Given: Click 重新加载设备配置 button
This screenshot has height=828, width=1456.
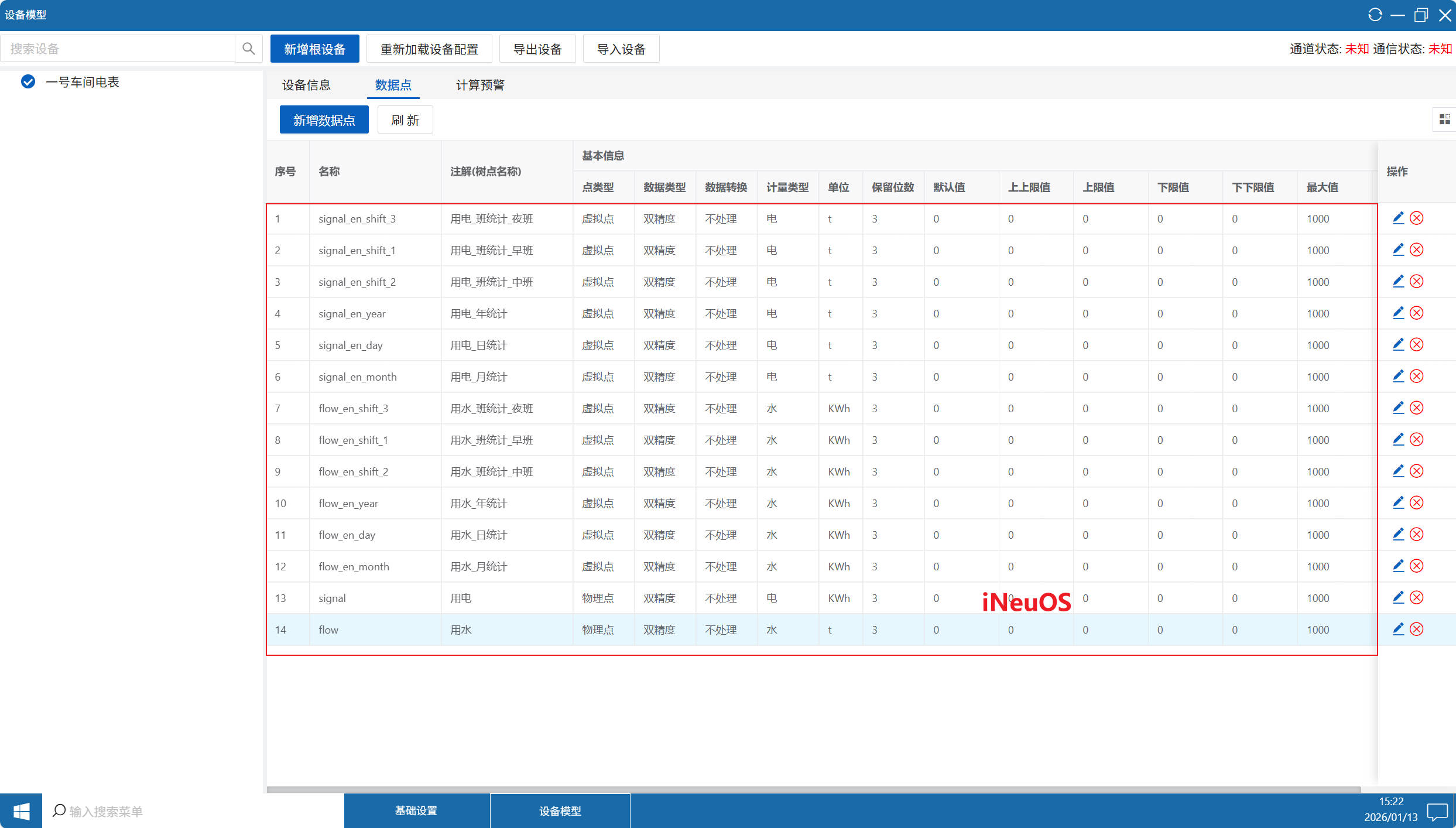Looking at the screenshot, I should click(x=429, y=49).
